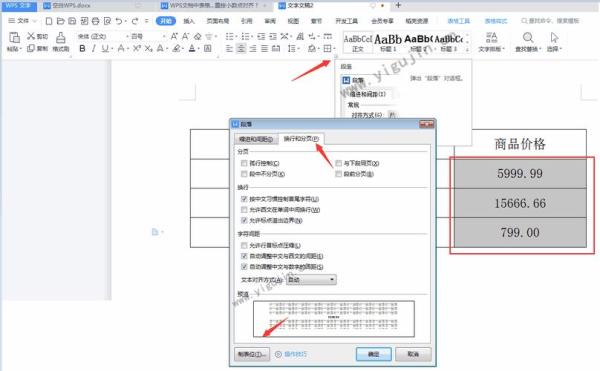
Task: Check the widow/orphan control checkbox
Action: (x=244, y=163)
